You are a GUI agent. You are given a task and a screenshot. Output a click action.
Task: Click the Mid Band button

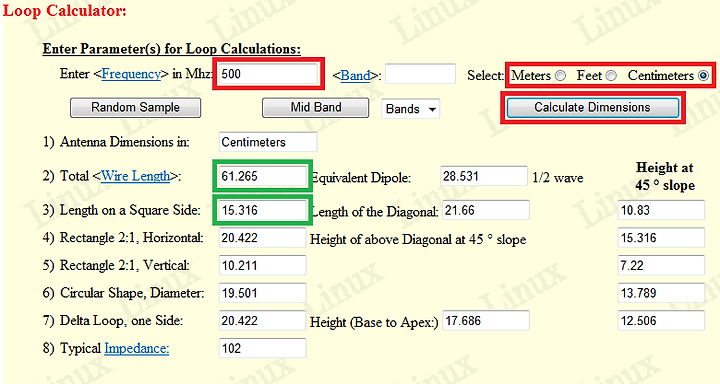tap(315, 107)
